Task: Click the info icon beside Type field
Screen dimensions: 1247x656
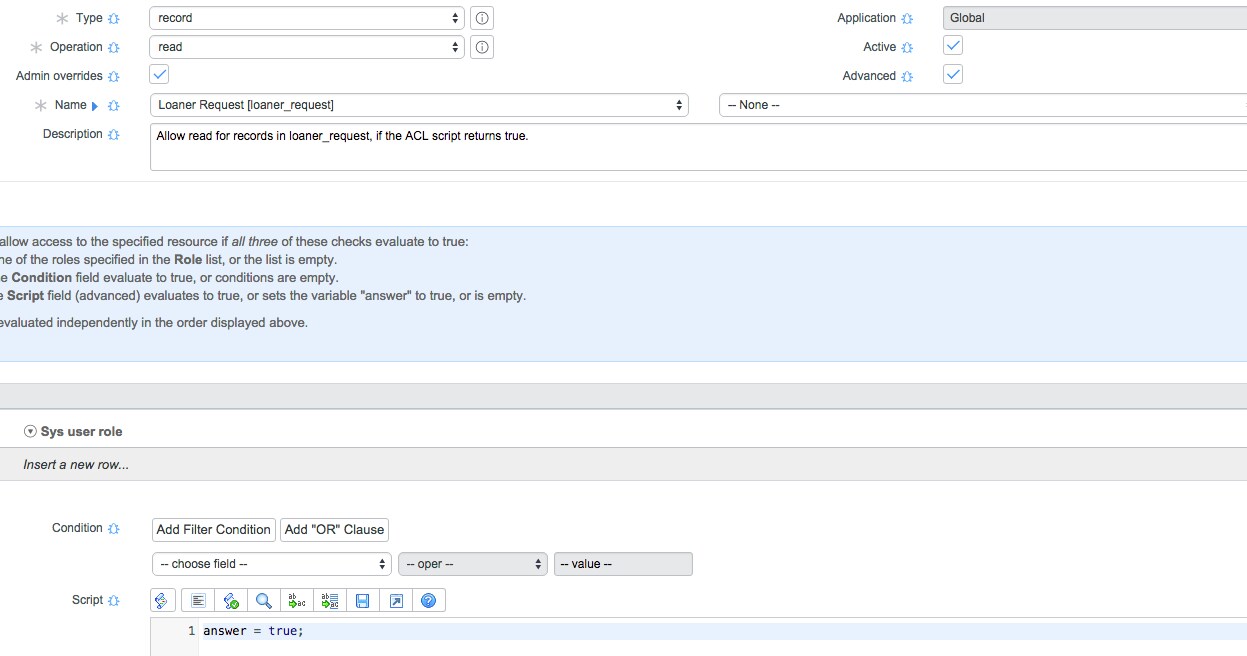Action: coord(482,18)
